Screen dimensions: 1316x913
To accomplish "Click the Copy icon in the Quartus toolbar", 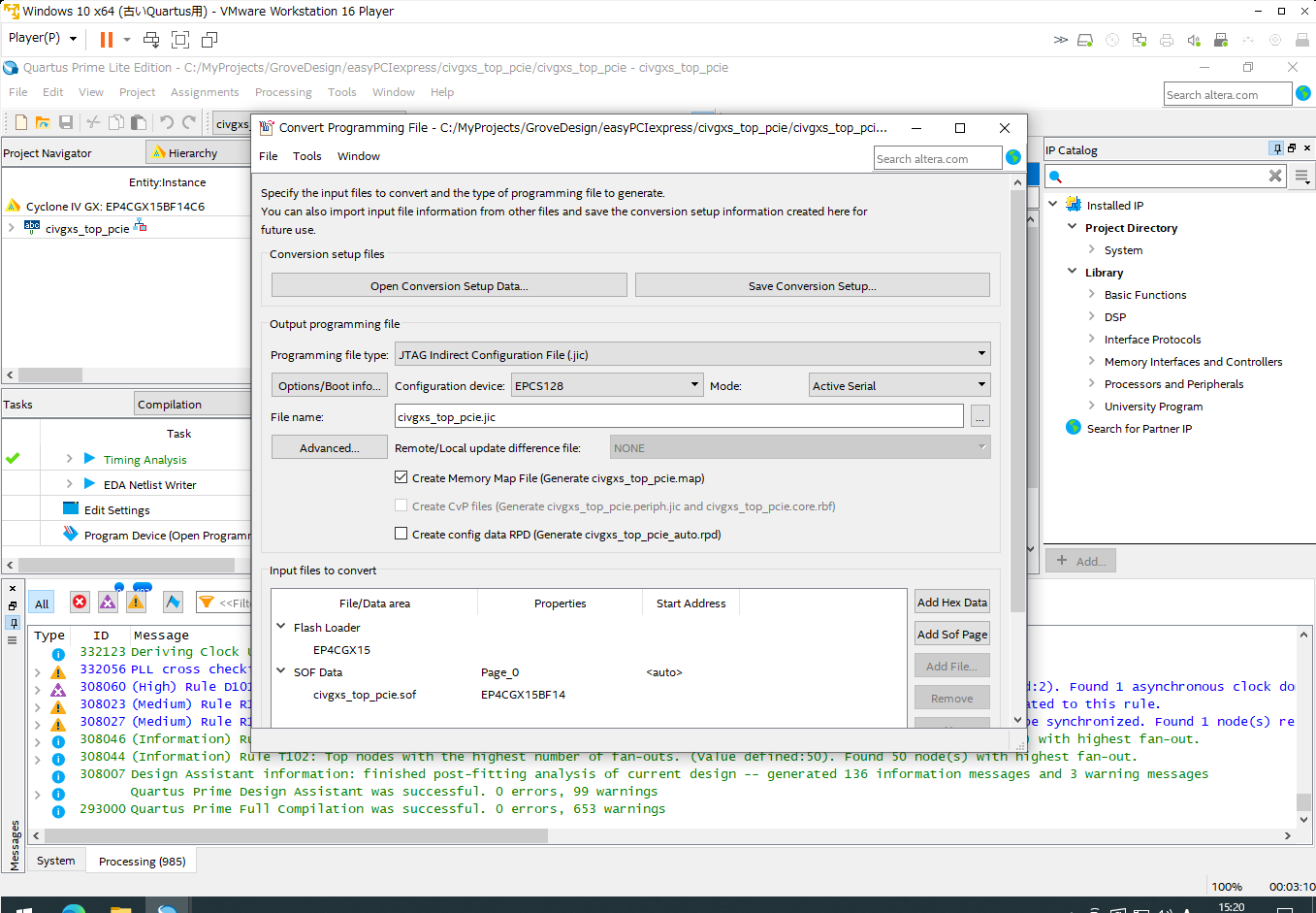I will (115, 122).
